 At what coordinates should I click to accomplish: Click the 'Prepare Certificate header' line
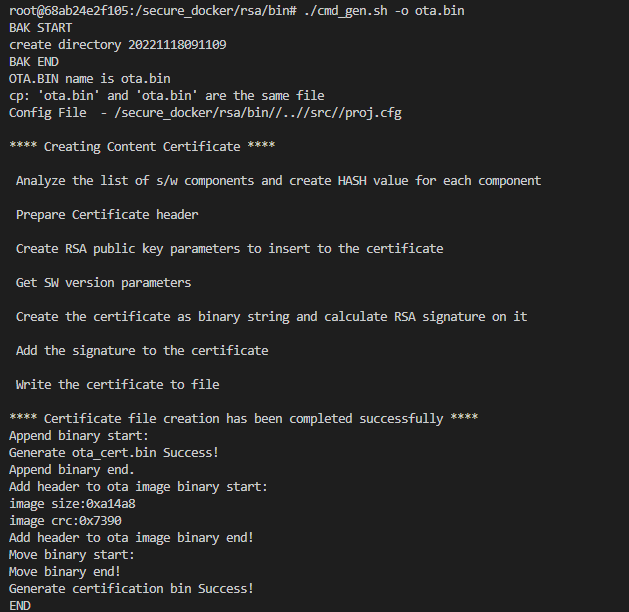[x=107, y=215]
